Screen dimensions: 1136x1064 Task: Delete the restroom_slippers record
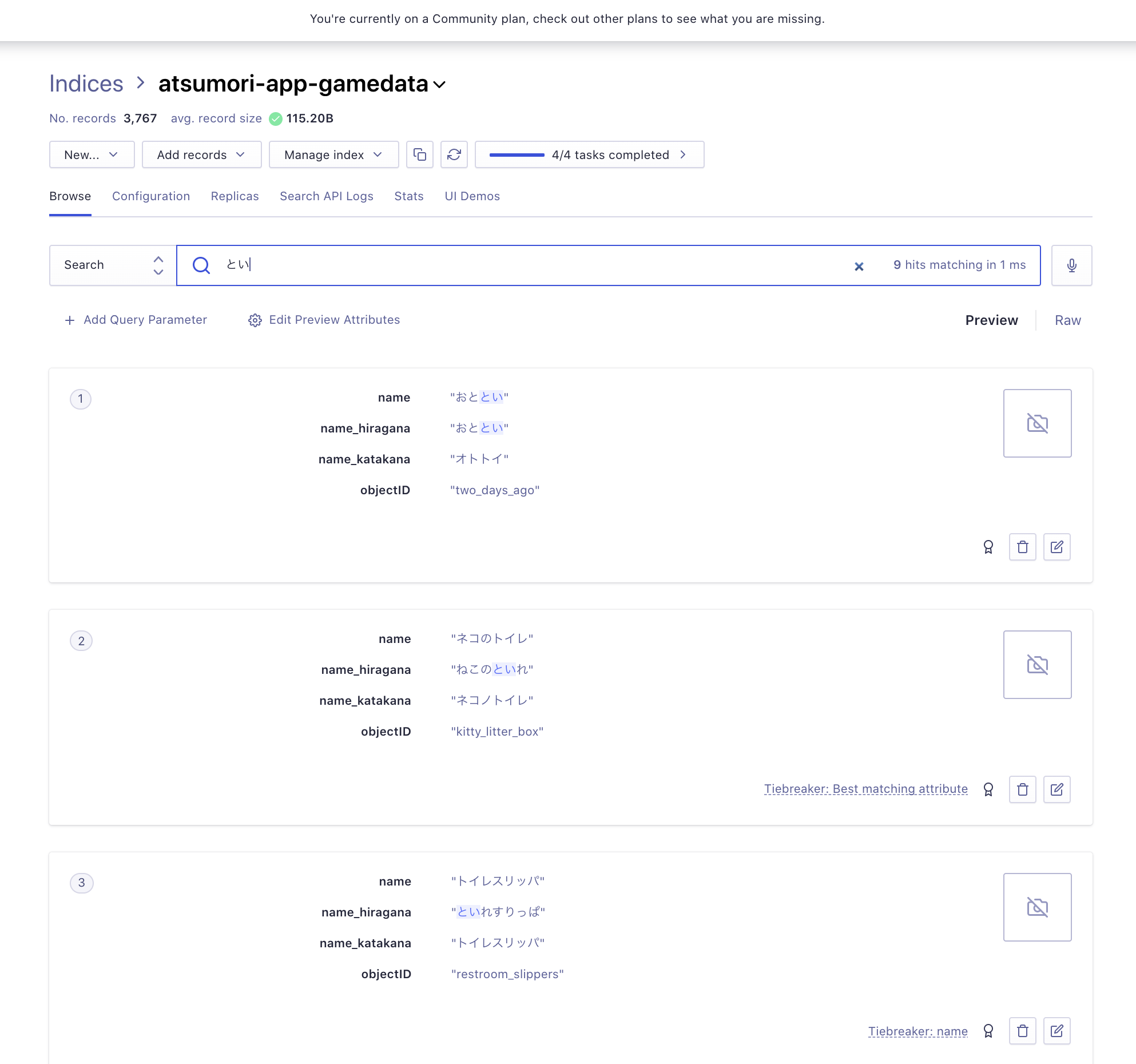pyautogui.click(x=1022, y=1031)
